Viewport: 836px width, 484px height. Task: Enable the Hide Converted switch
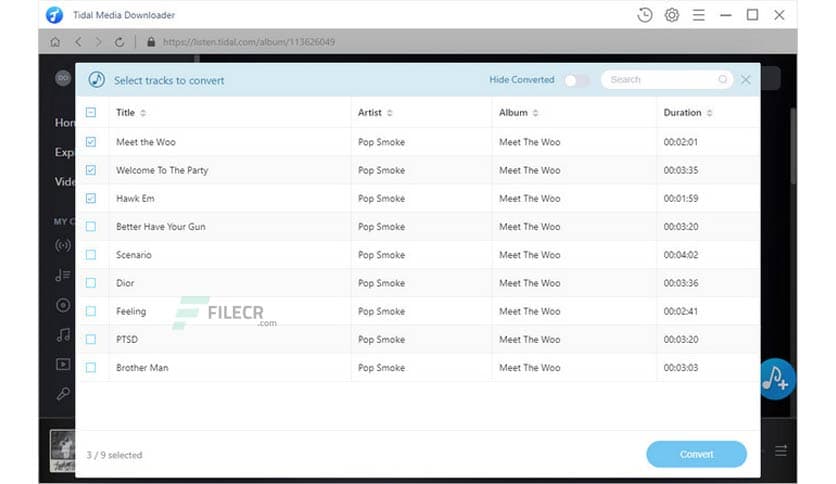576,80
